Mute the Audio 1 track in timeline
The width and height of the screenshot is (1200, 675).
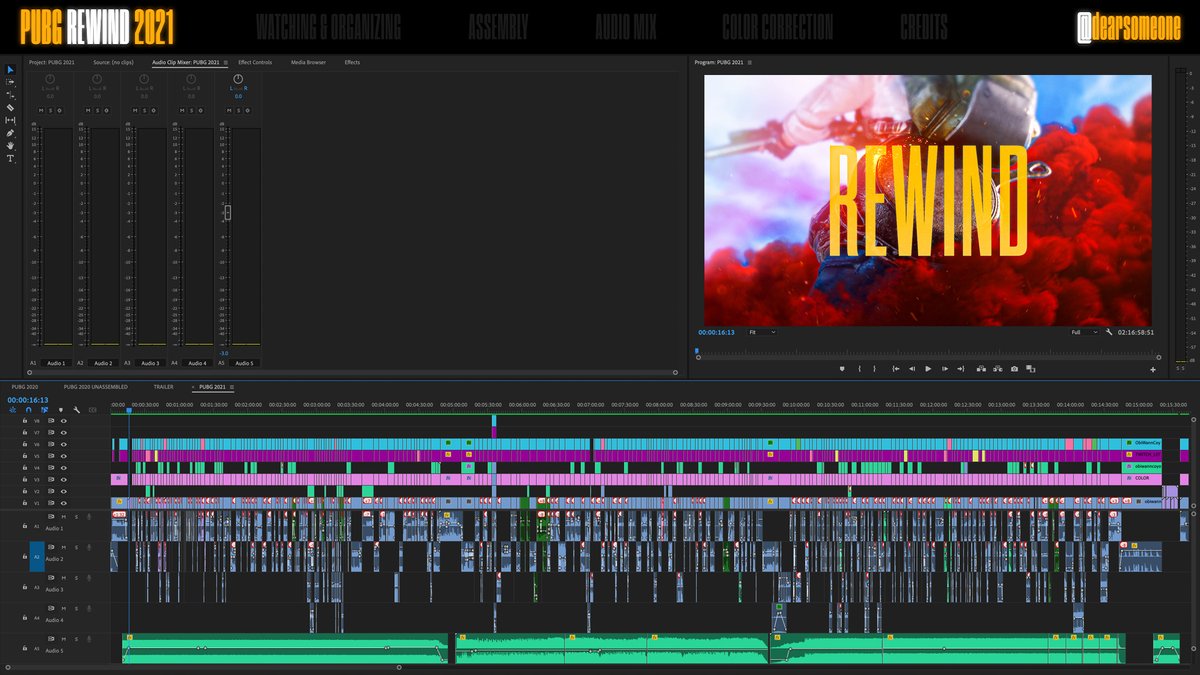tap(64, 516)
